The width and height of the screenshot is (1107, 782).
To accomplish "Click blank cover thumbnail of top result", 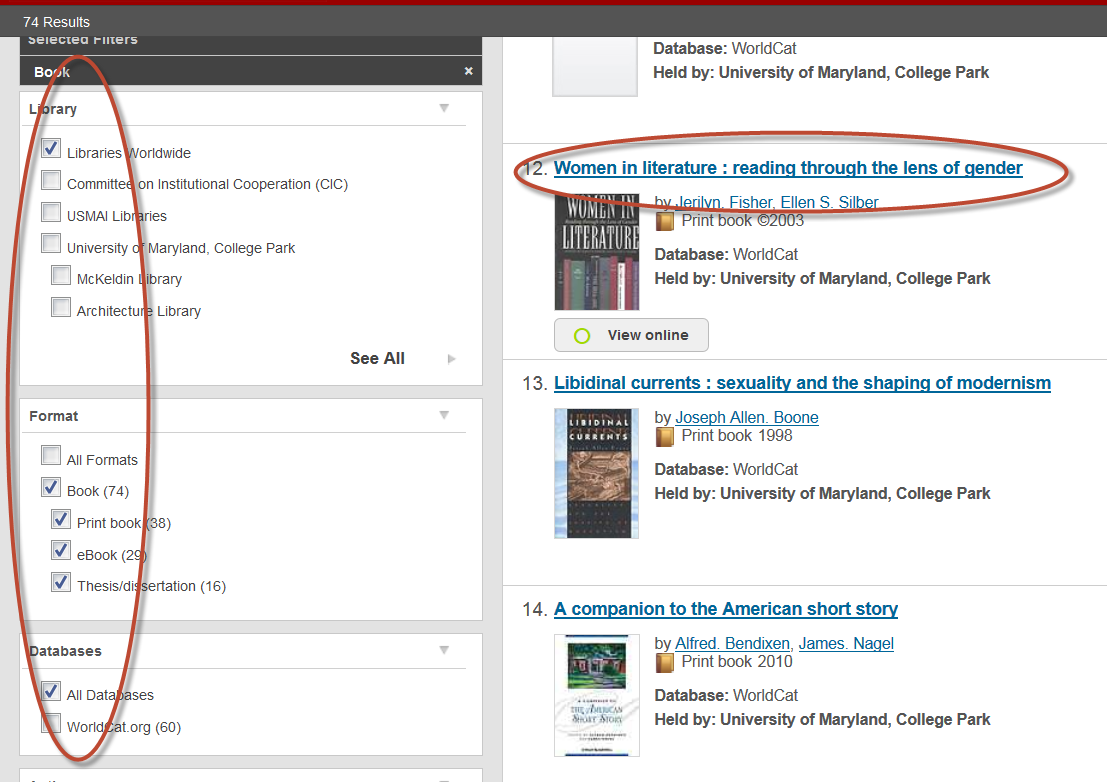I will pos(594,66).
